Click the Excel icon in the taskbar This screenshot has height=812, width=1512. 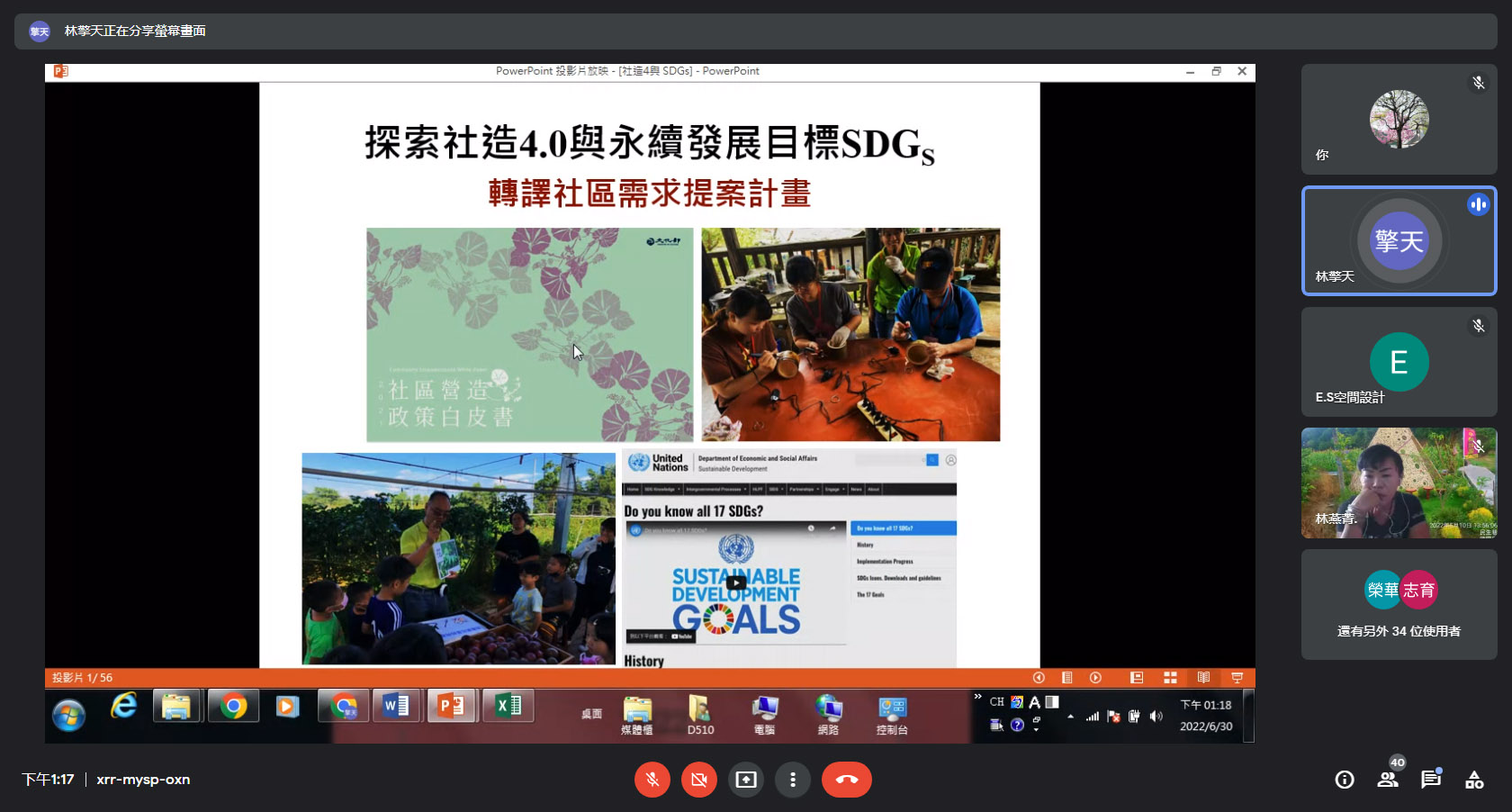coord(508,707)
